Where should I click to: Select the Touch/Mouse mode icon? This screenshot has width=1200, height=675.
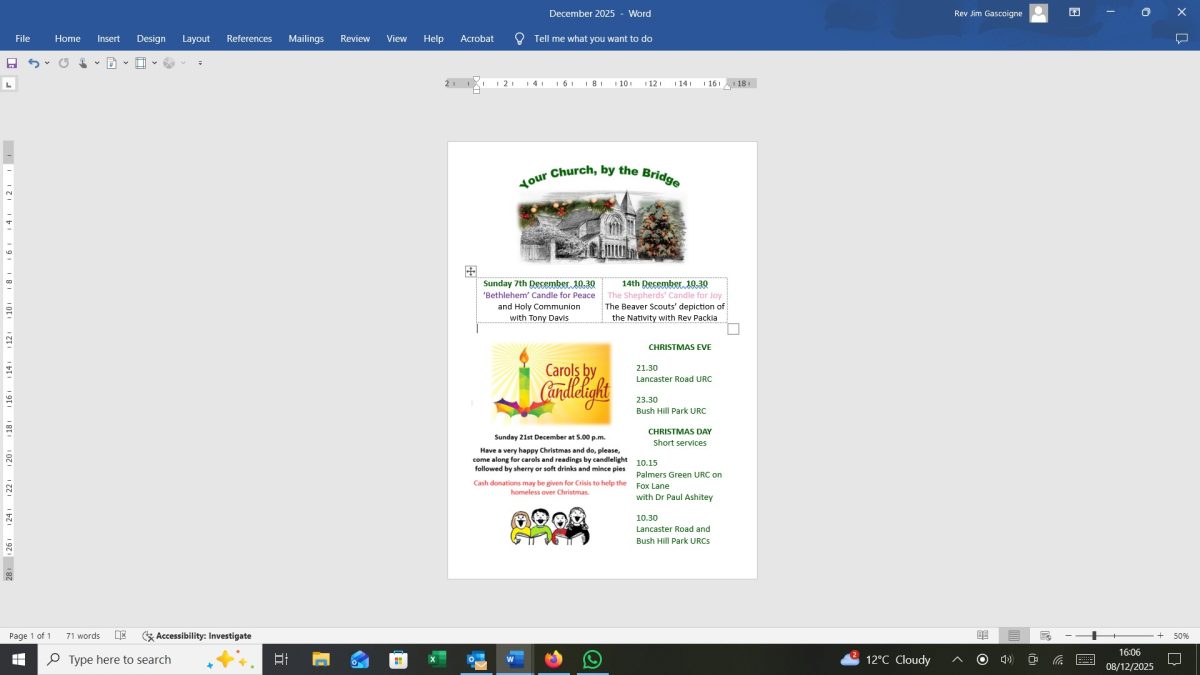point(84,63)
